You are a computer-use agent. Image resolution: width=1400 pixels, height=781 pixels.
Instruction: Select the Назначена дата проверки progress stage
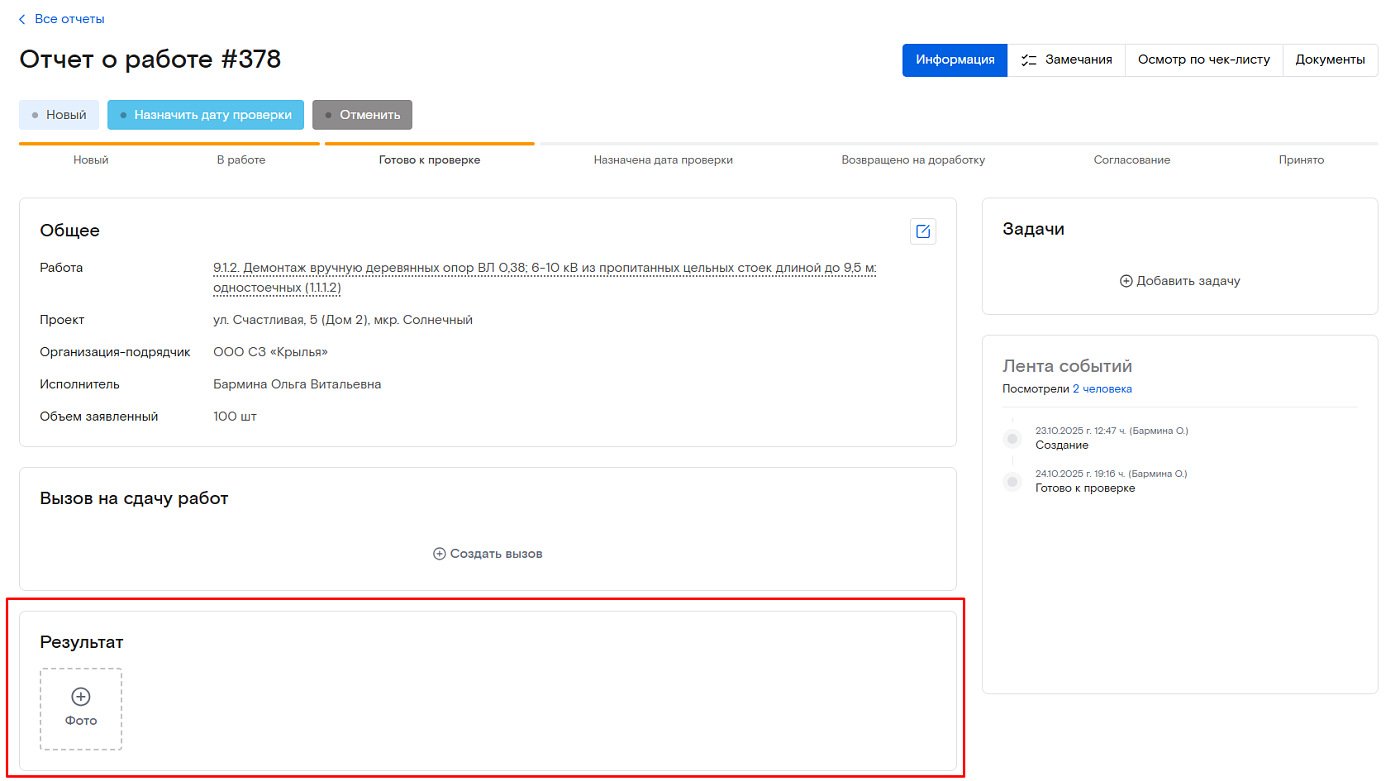pos(663,160)
